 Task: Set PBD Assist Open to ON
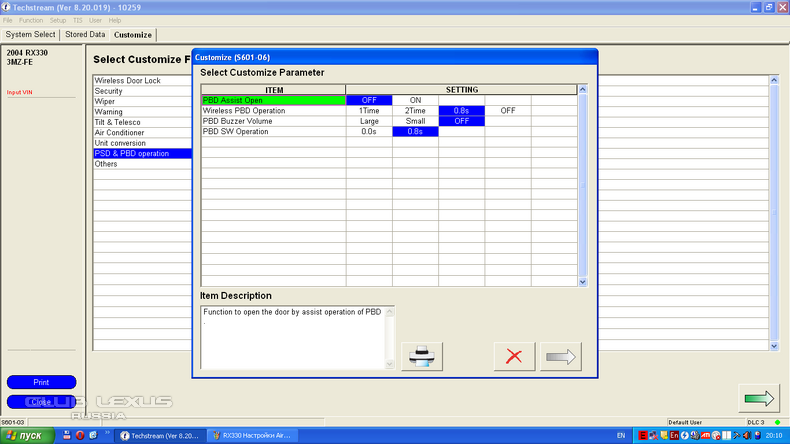[x=415, y=100]
